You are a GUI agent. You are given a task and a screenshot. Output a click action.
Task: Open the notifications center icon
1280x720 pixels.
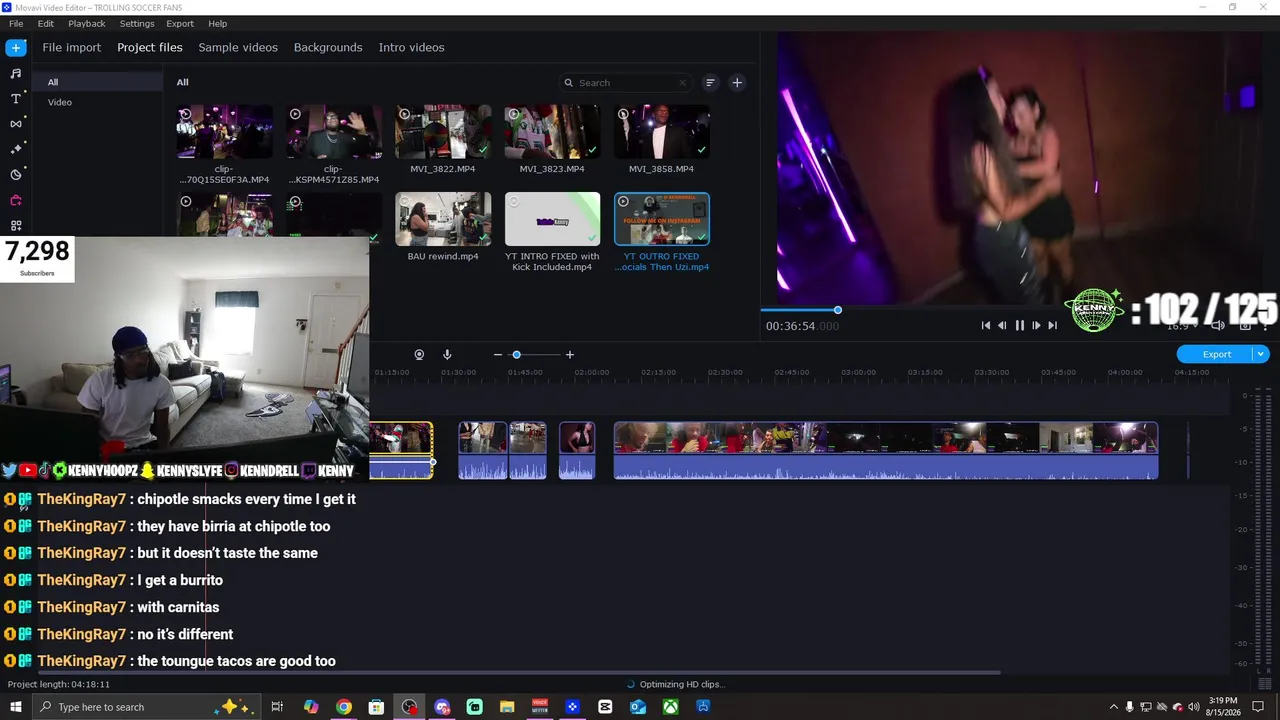pos(1258,707)
